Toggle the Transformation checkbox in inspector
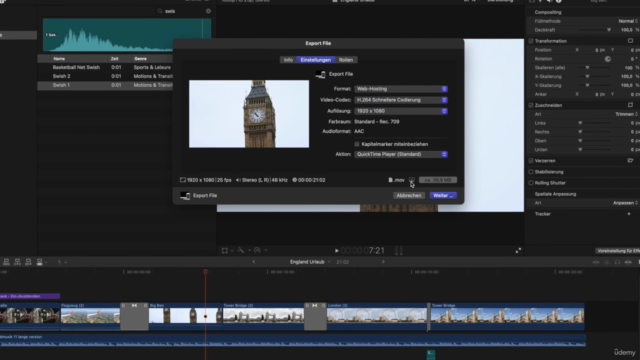This screenshot has height=360, width=640. tap(531, 41)
